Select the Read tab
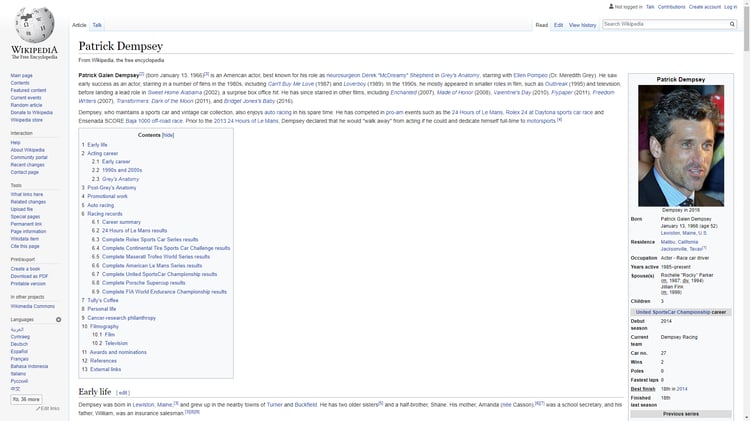Screen dimensions: 750x421 tap(541, 25)
